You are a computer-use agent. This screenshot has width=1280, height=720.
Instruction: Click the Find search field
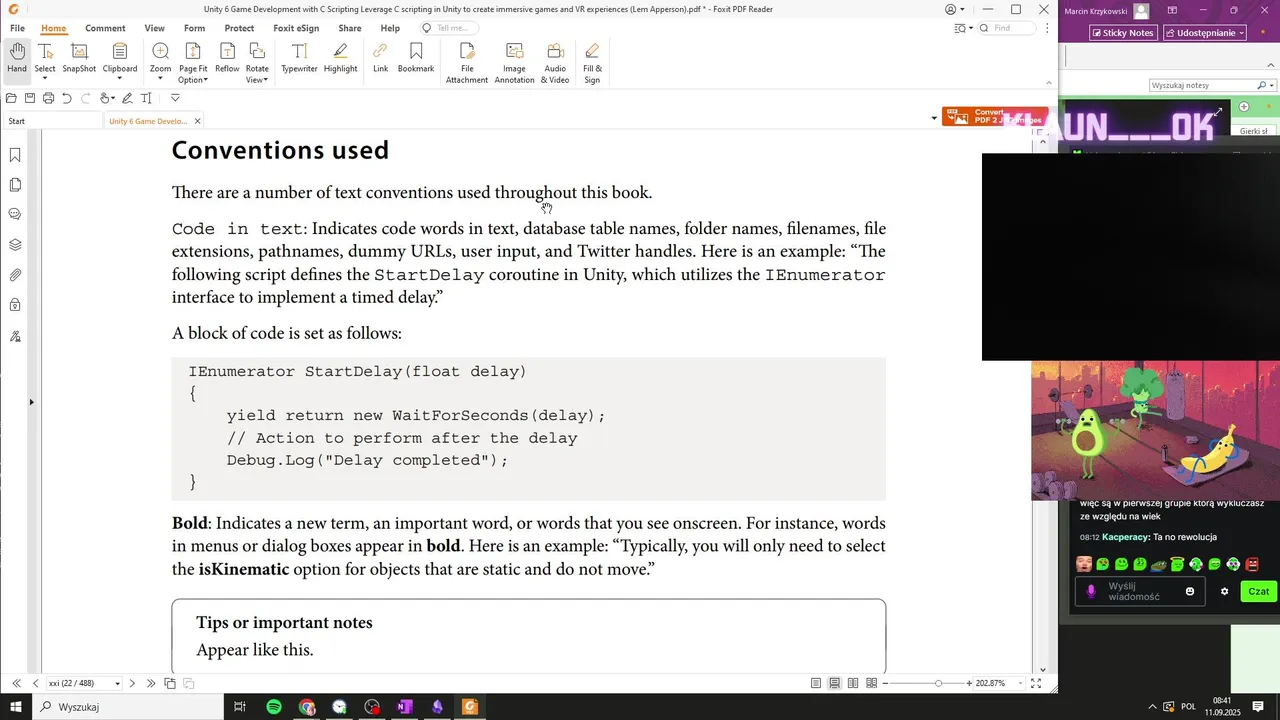pyautogui.click(x=1007, y=28)
